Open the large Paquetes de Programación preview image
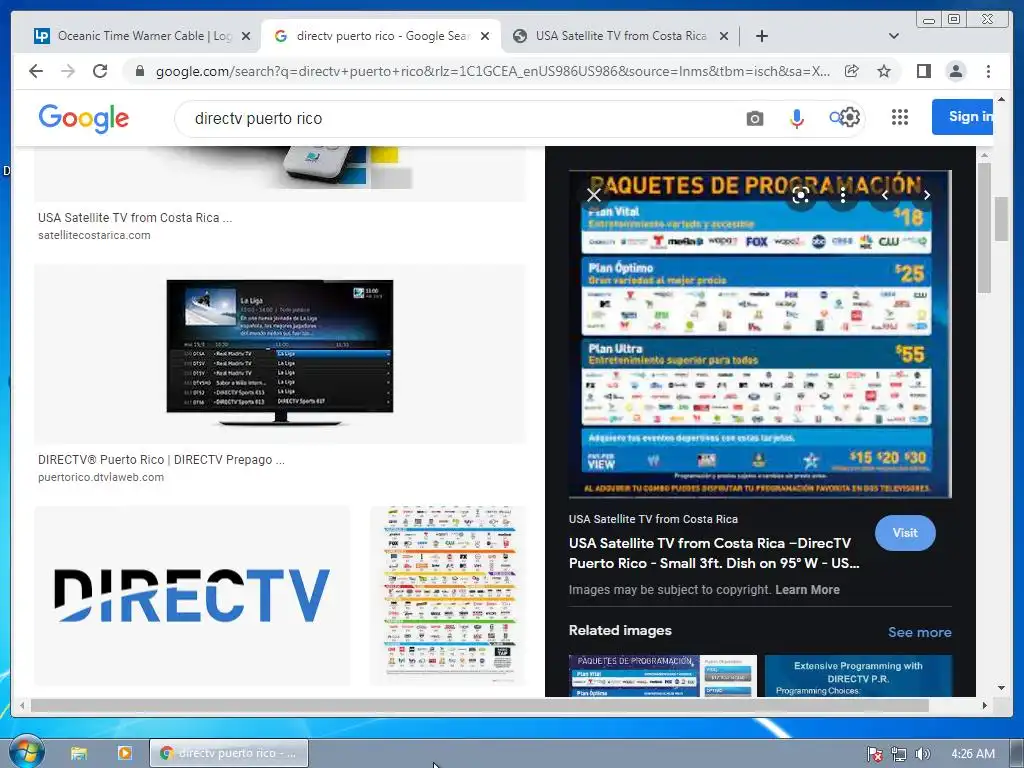This screenshot has width=1024, height=768. (760, 334)
